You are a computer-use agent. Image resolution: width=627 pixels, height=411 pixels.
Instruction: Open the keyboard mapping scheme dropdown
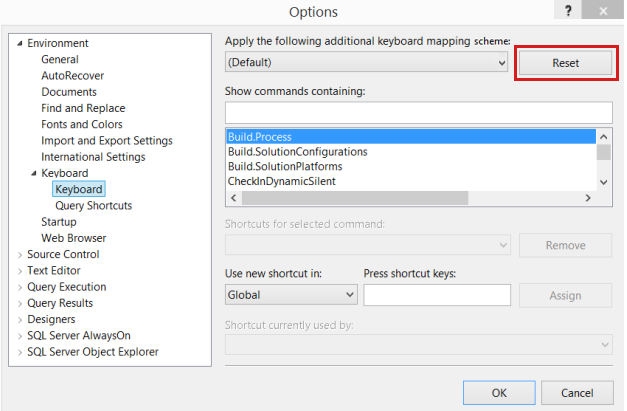366,62
